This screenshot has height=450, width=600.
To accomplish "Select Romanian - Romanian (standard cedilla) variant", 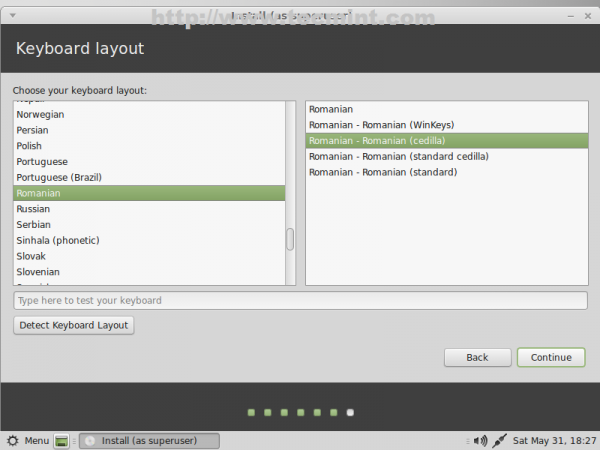I will coord(447,157).
